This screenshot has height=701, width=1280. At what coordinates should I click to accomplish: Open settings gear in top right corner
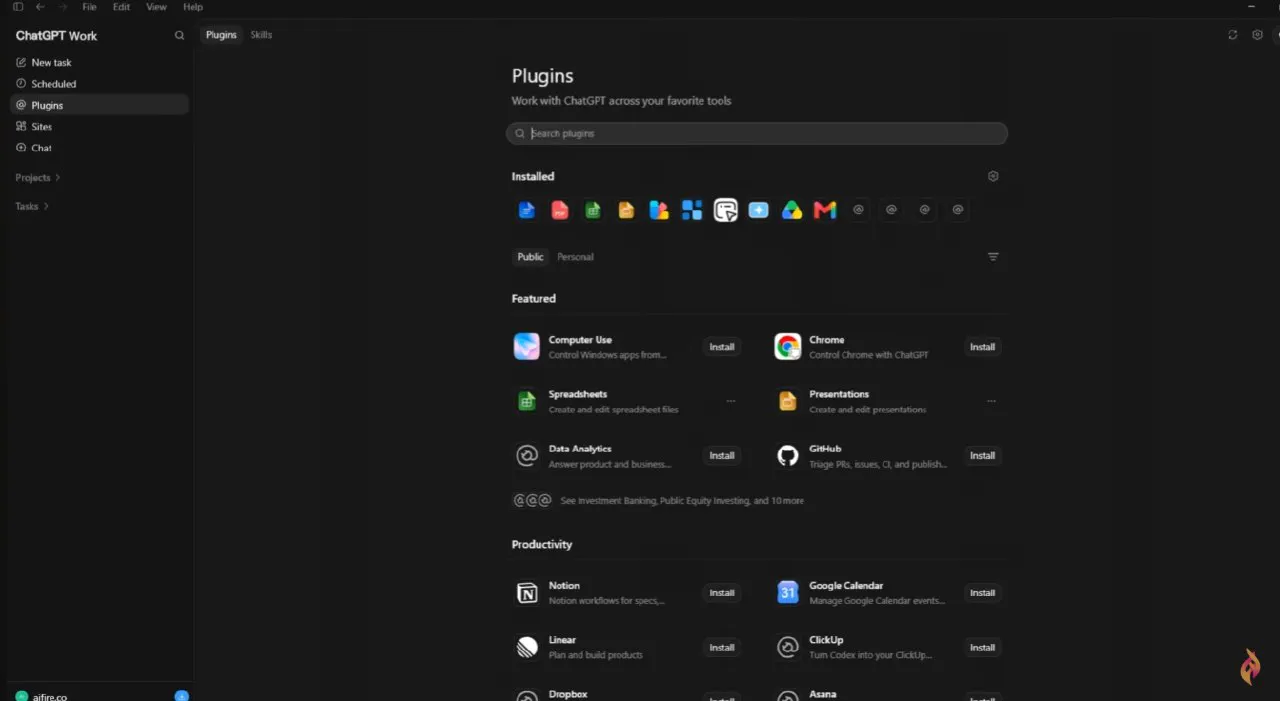1257,35
